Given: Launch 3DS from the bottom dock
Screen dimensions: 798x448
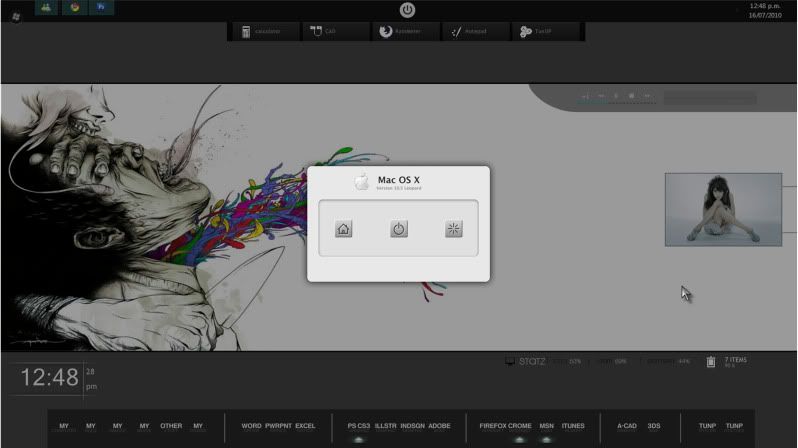Looking at the screenshot, I should pos(654,426).
